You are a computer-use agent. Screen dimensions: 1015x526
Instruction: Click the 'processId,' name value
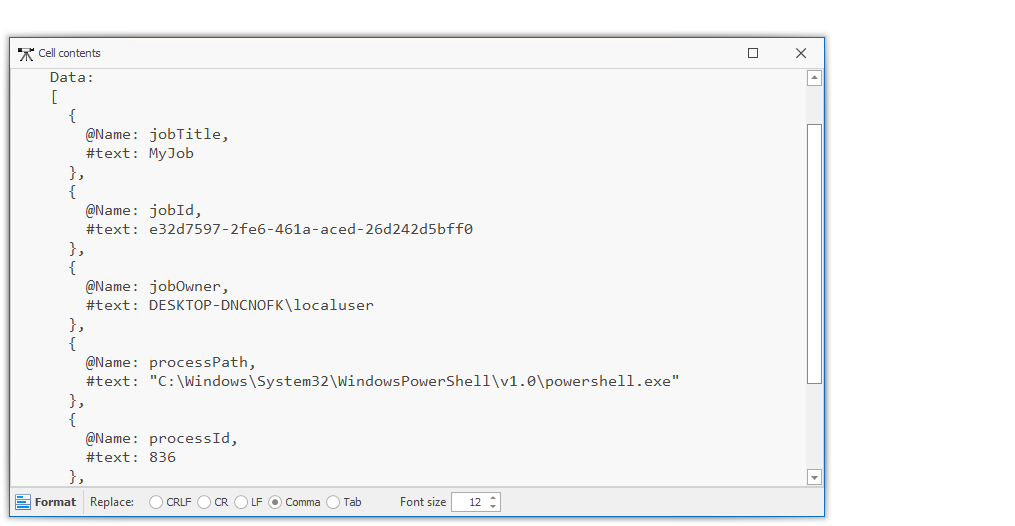coord(194,439)
